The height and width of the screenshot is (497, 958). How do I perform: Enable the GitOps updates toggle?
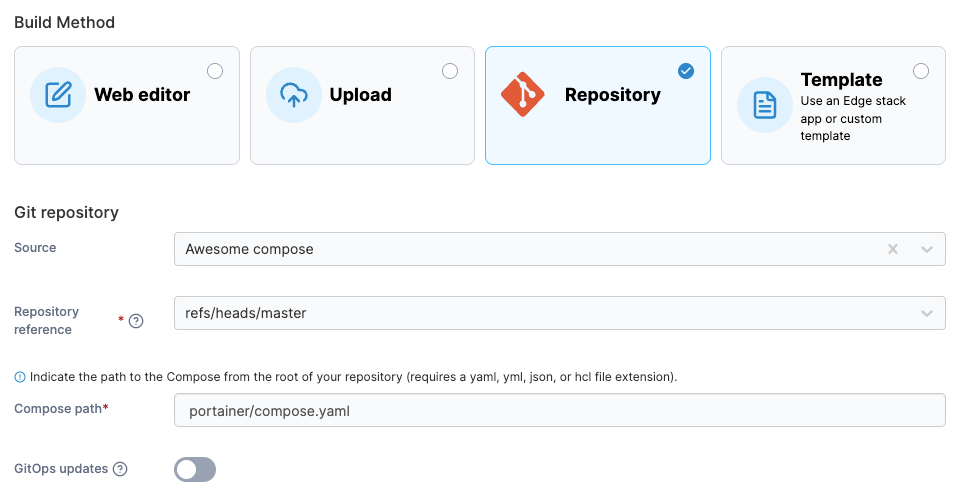pos(195,469)
